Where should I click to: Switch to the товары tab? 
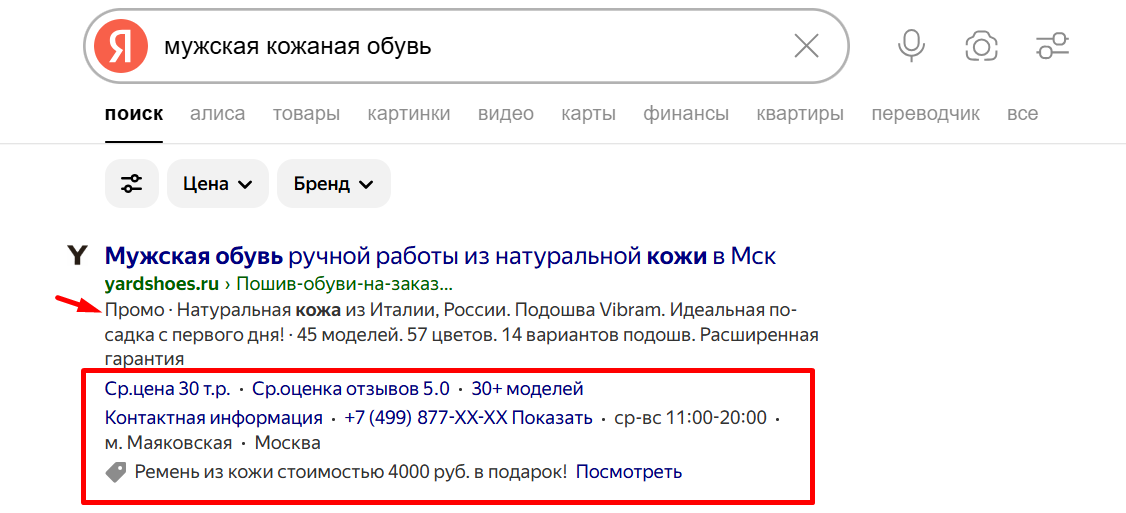(306, 113)
